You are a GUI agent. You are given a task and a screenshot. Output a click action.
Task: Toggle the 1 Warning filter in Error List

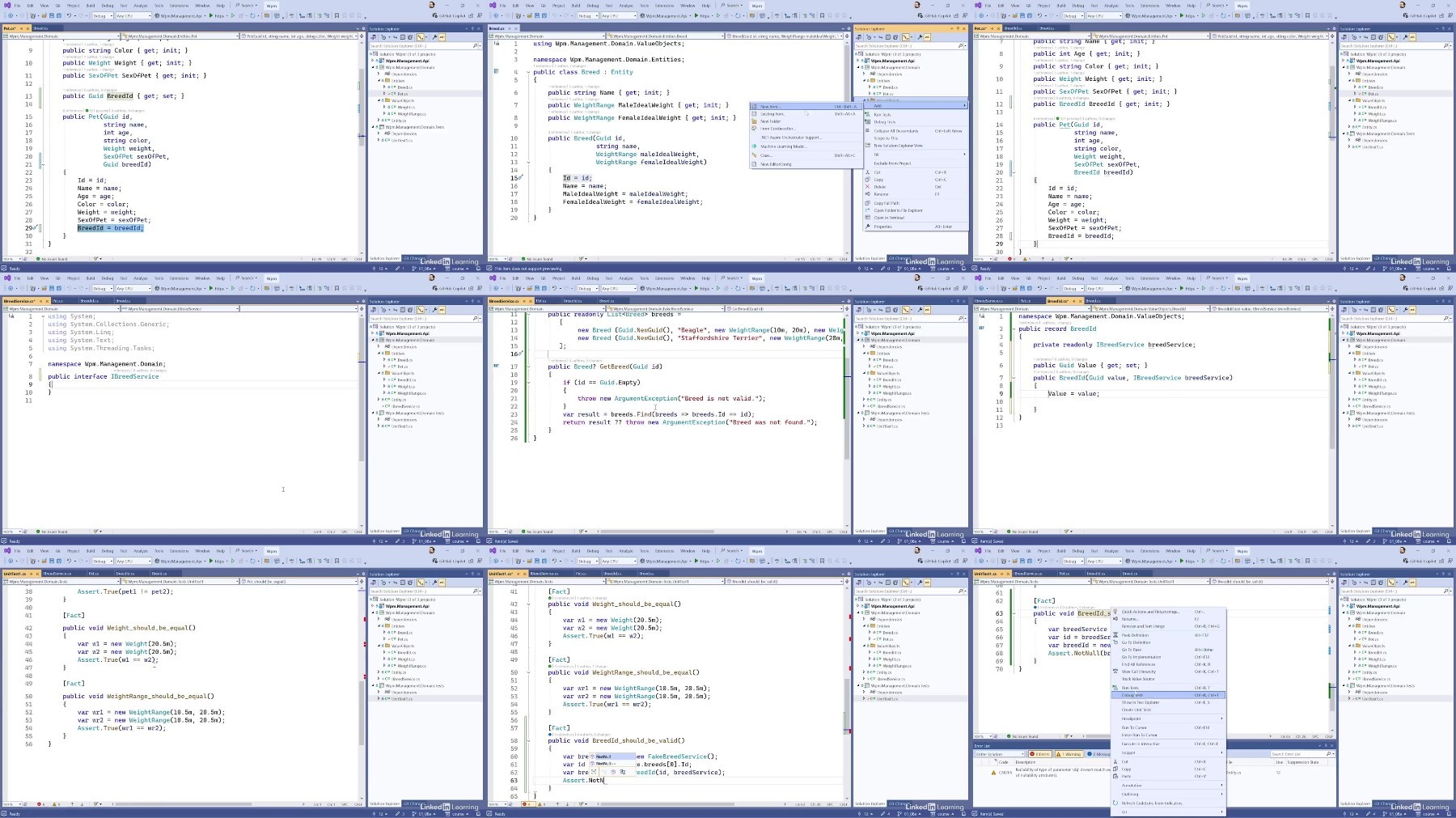[x=1069, y=754]
